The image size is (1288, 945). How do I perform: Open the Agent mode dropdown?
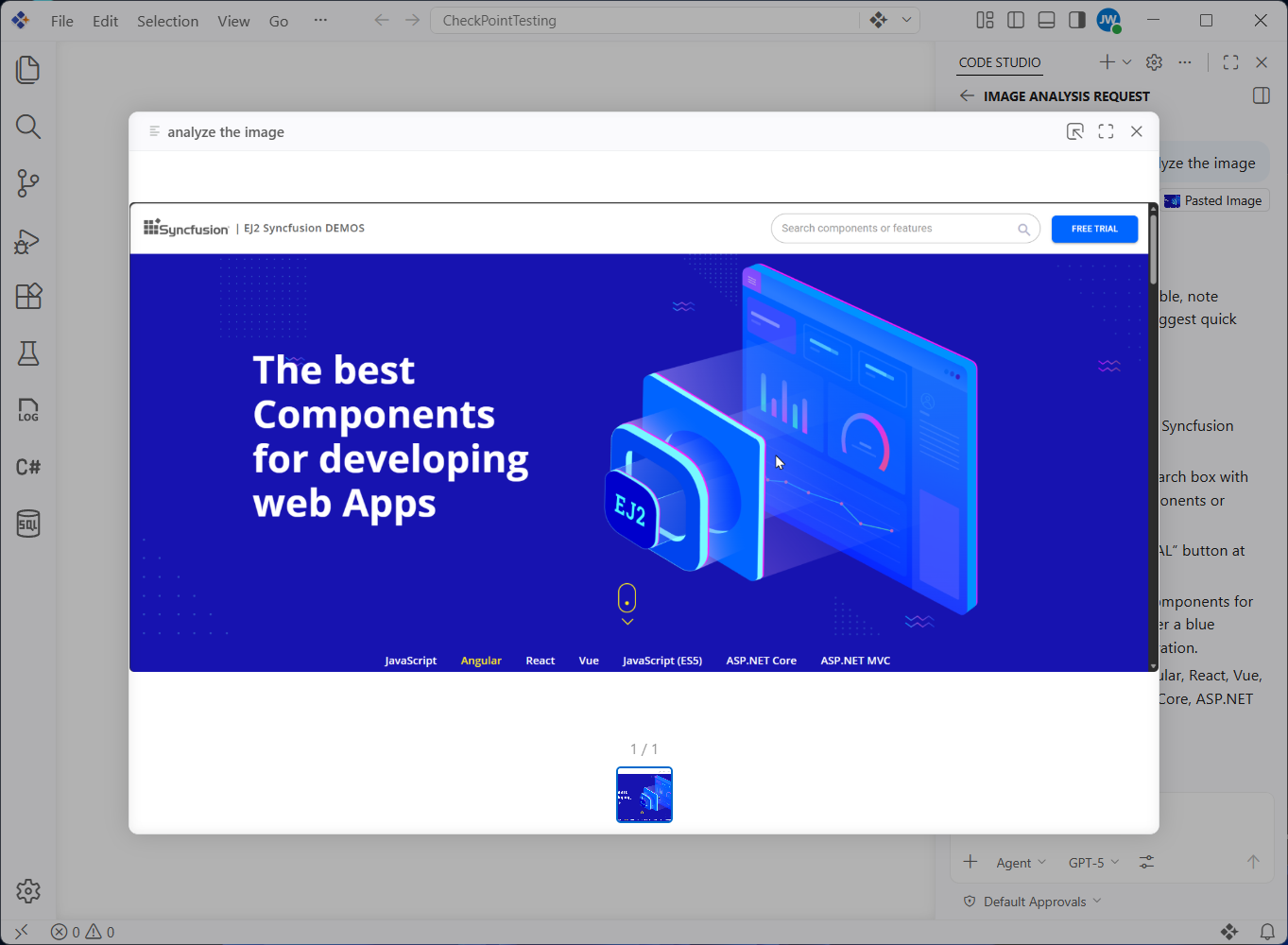click(x=1022, y=863)
